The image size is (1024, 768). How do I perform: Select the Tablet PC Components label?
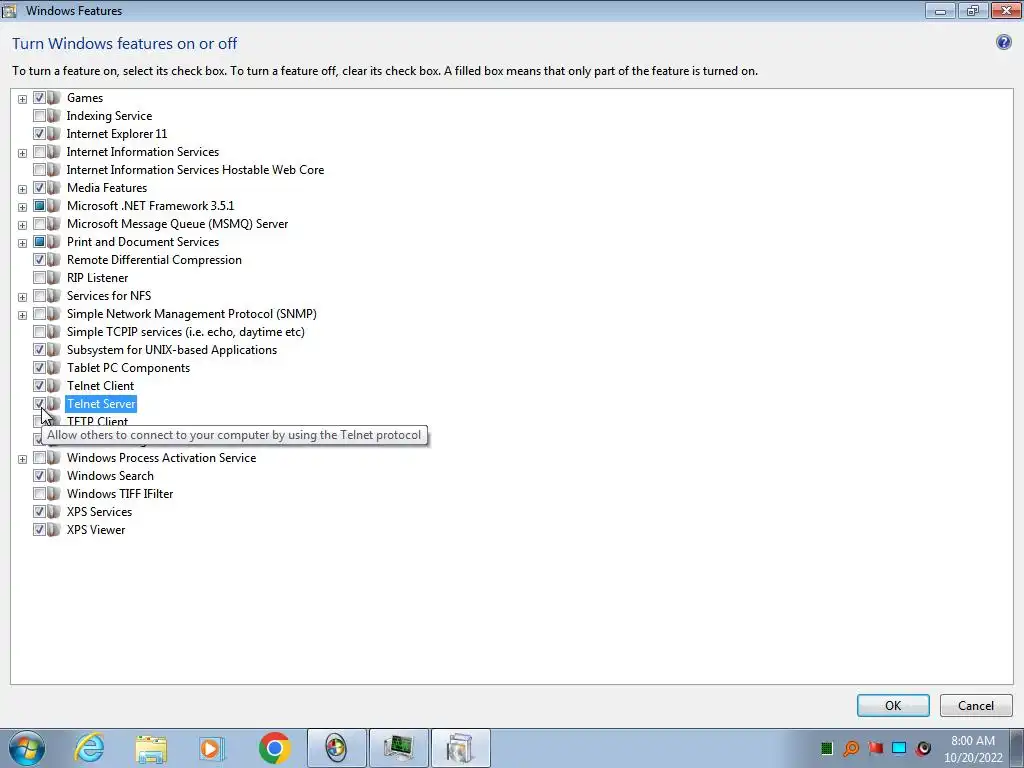129,368
